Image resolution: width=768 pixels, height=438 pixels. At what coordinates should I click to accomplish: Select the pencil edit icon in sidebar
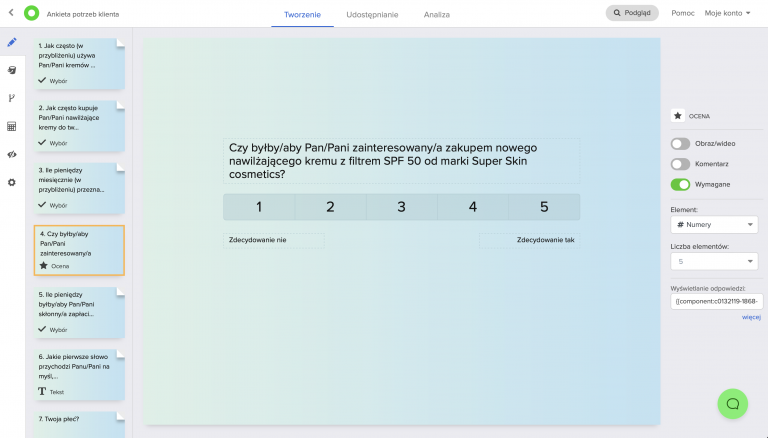point(12,43)
